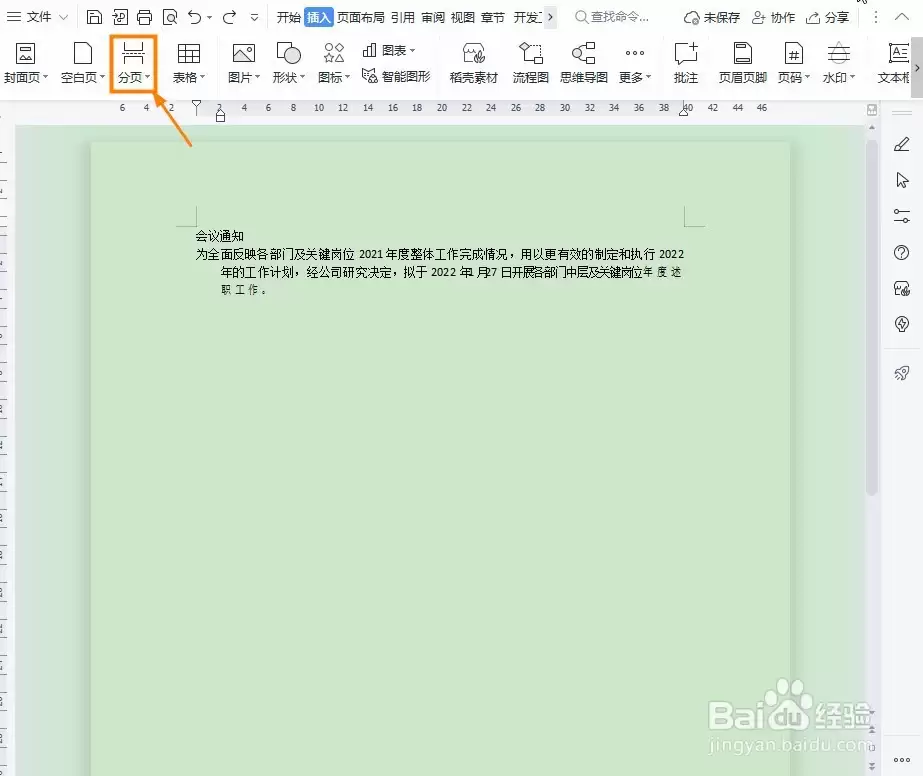Screen dimensions: 923x776
Task: Collapse the ribbon with the top-right chevron
Action: 901,17
